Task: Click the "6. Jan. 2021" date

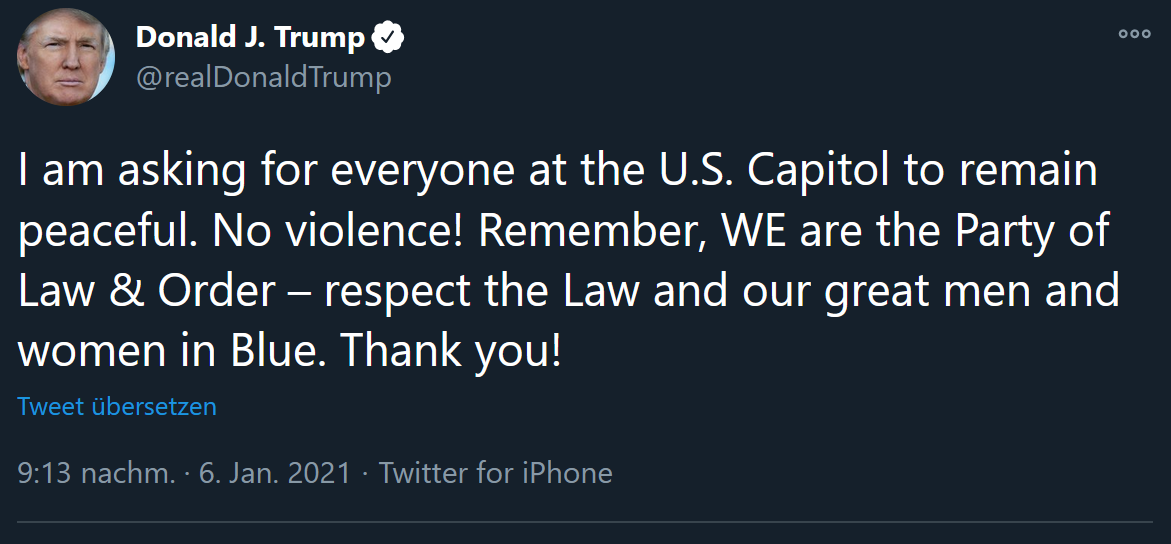Action: (x=275, y=472)
